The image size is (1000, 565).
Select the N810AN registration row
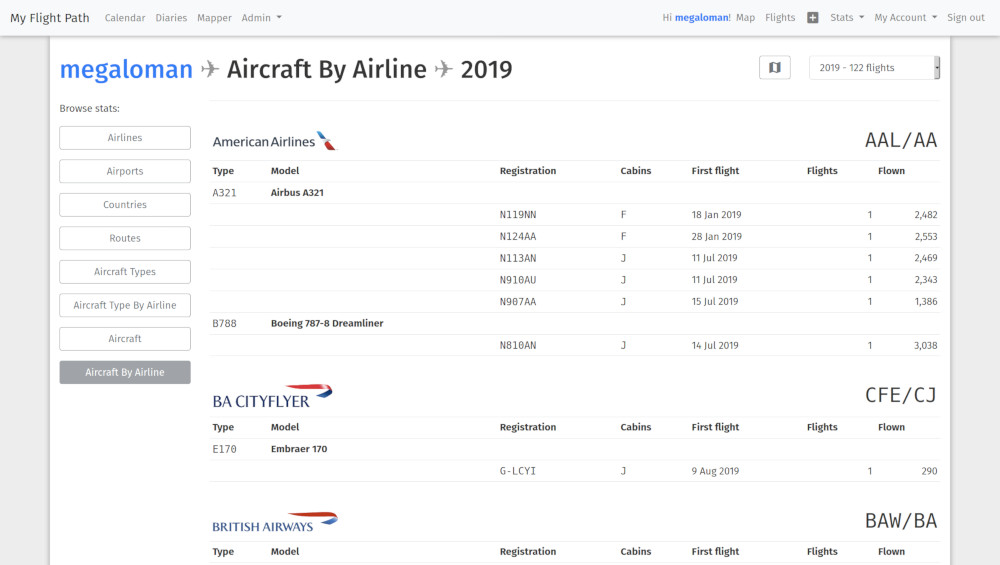point(518,346)
